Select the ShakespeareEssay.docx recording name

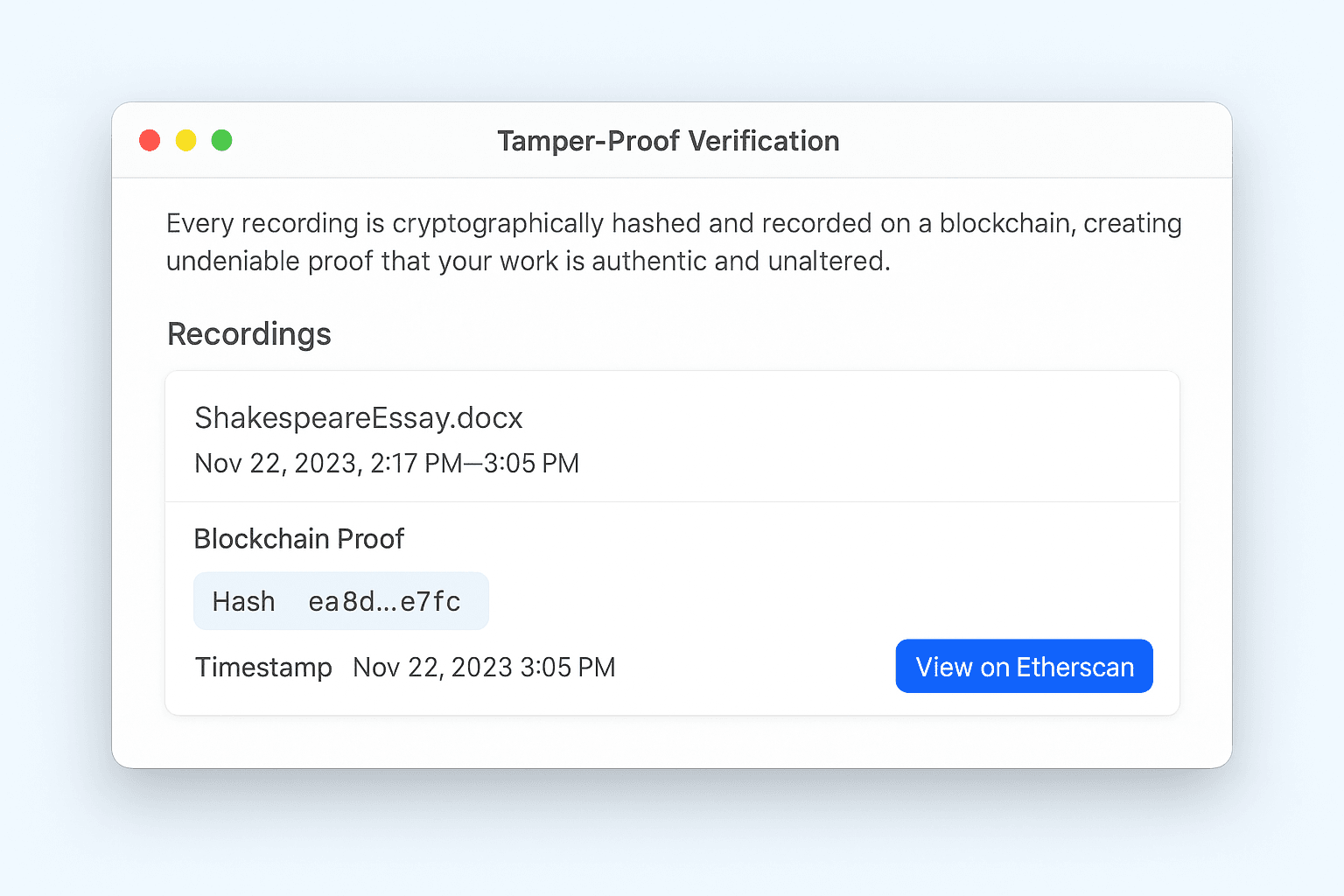click(x=359, y=418)
